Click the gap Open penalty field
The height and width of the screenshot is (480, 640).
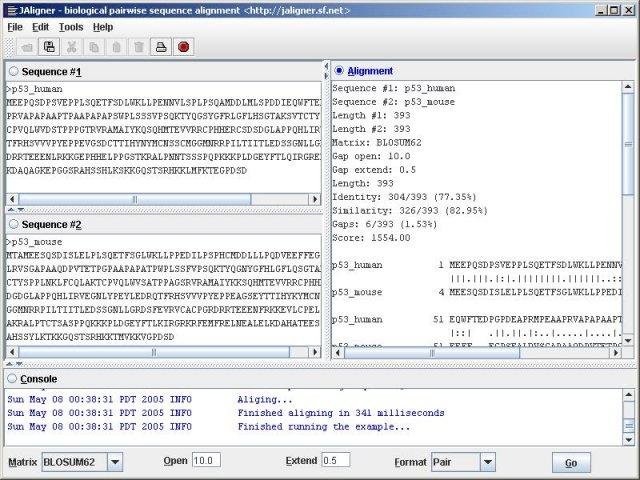pos(207,460)
